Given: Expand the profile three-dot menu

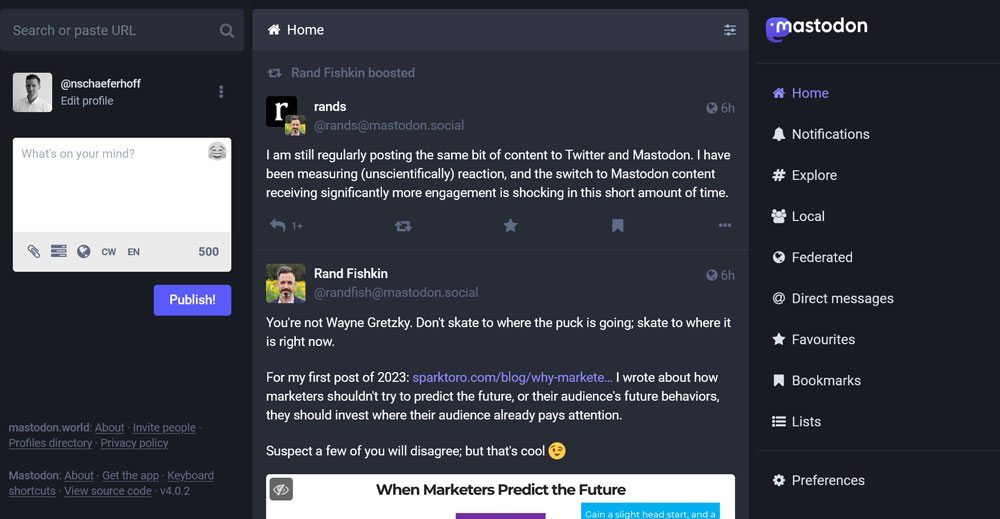Looking at the screenshot, I should point(221,92).
